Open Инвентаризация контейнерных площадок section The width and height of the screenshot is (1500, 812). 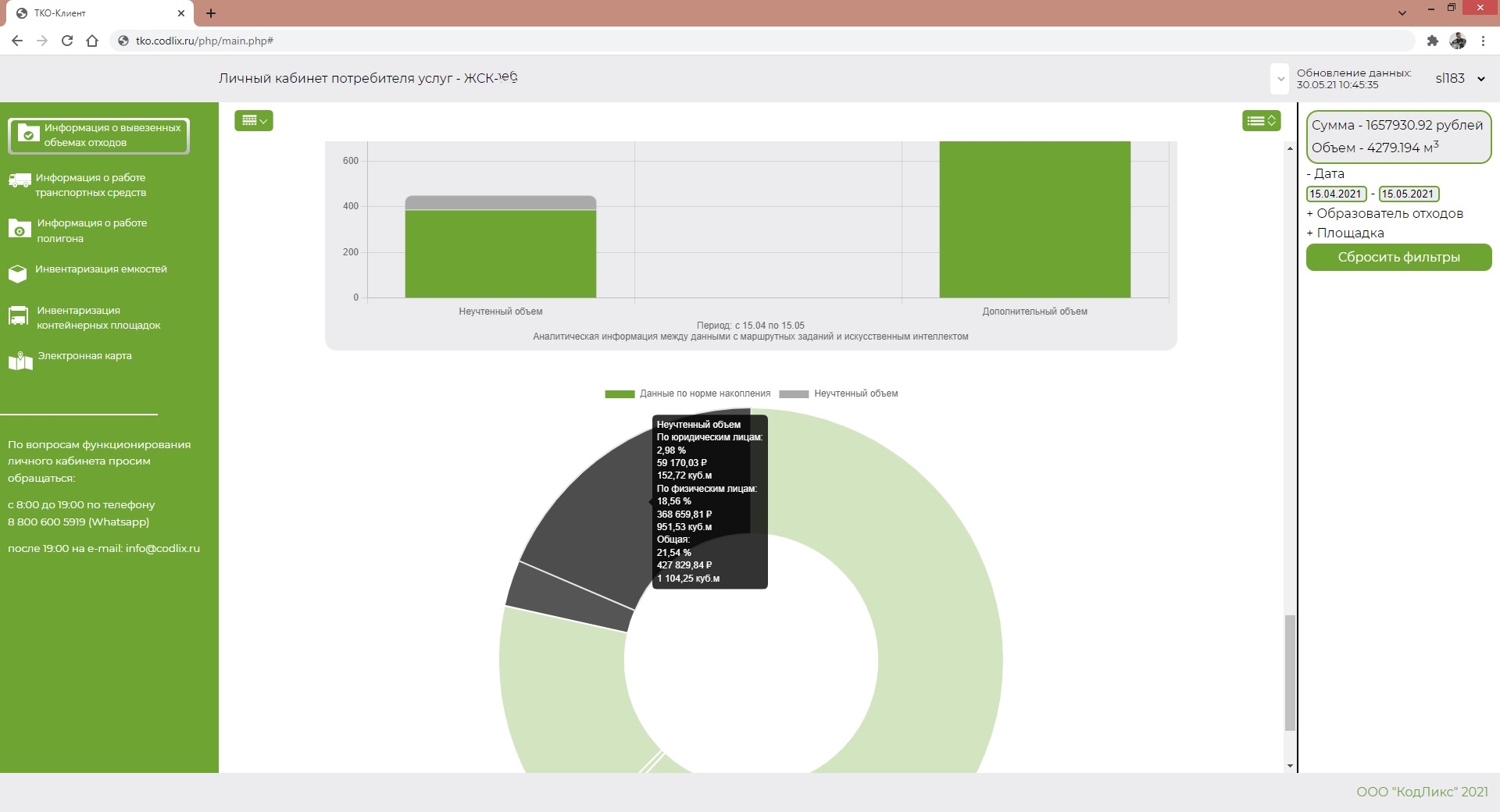[x=98, y=318]
